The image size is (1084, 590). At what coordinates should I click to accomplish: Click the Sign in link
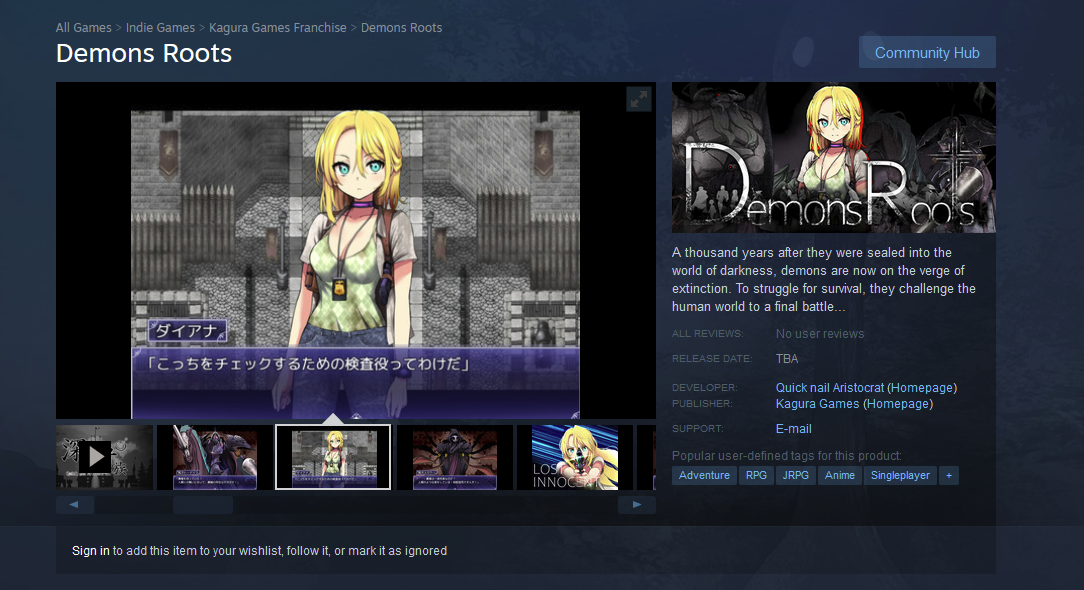point(91,551)
